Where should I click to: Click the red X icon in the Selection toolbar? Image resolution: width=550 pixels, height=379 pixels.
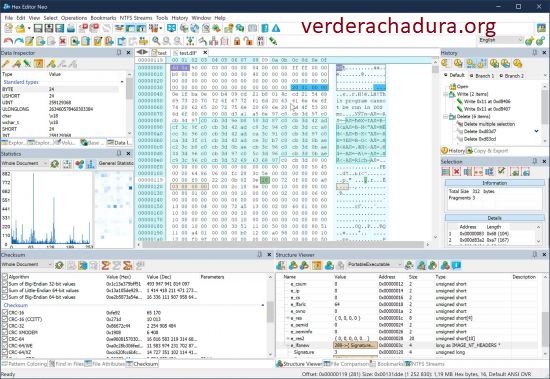456,172
